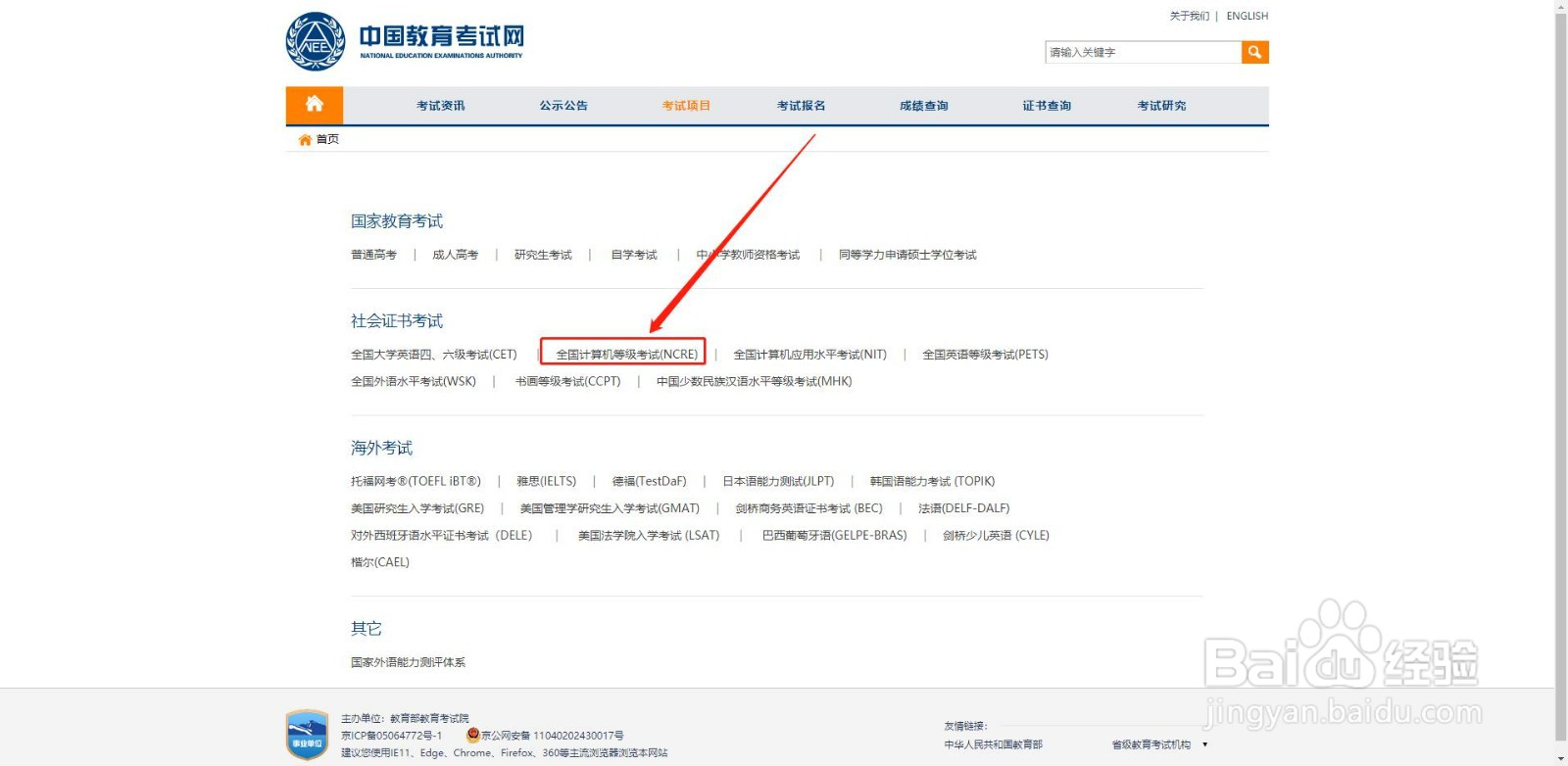This screenshot has height=766, width=1568.
Task: Click the orange search magnifier button
Action: coord(1254,52)
